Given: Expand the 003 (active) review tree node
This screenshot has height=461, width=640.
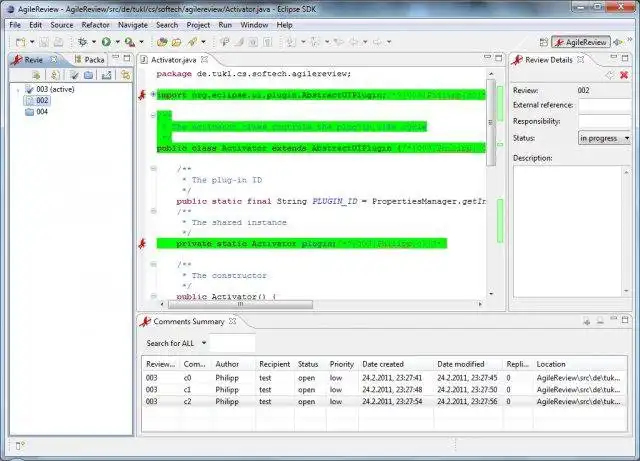Looking at the screenshot, I should [x=18, y=89].
